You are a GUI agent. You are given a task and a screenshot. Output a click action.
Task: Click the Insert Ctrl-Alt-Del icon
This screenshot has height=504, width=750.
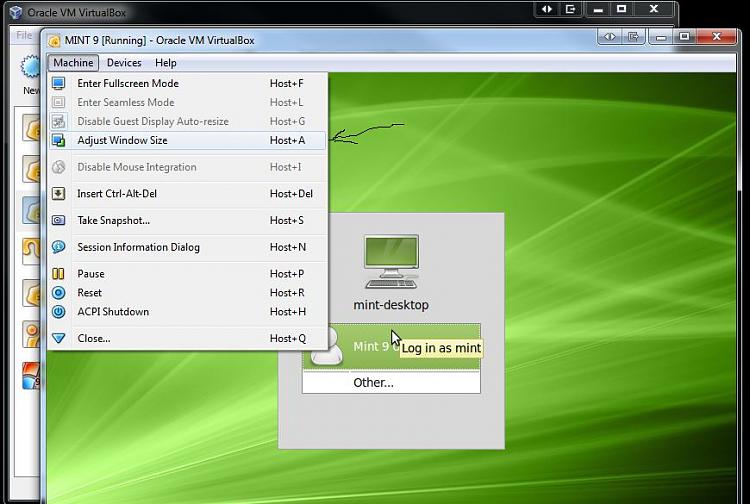58,194
